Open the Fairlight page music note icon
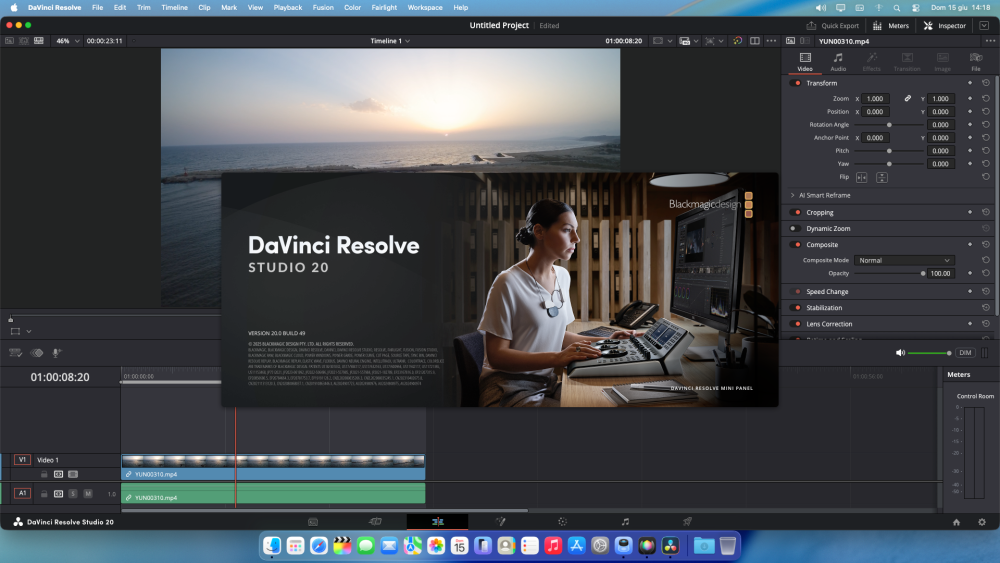The width and height of the screenshot is (1000, 563). (x=625, y=522)
